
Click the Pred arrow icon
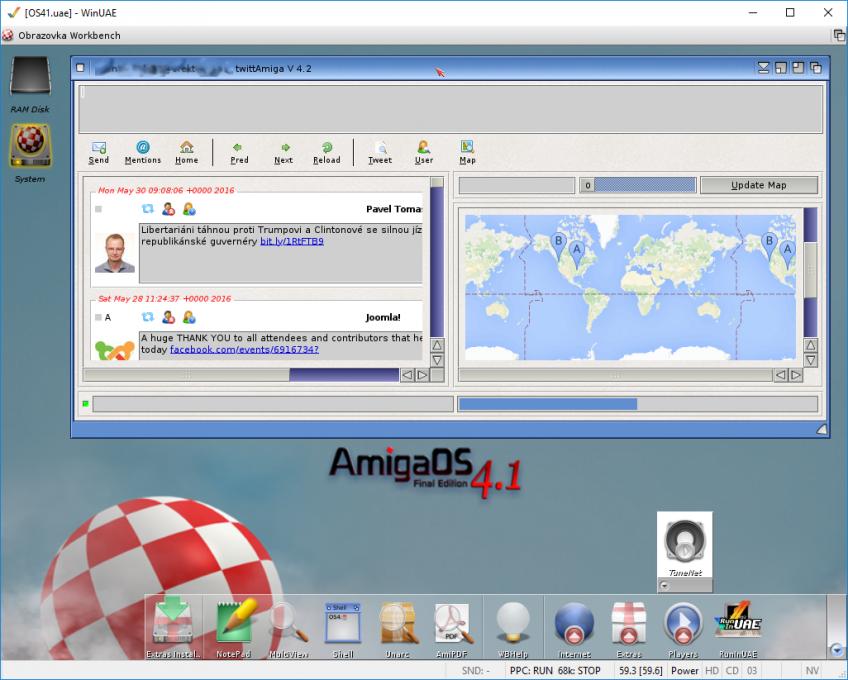[239, 151]
